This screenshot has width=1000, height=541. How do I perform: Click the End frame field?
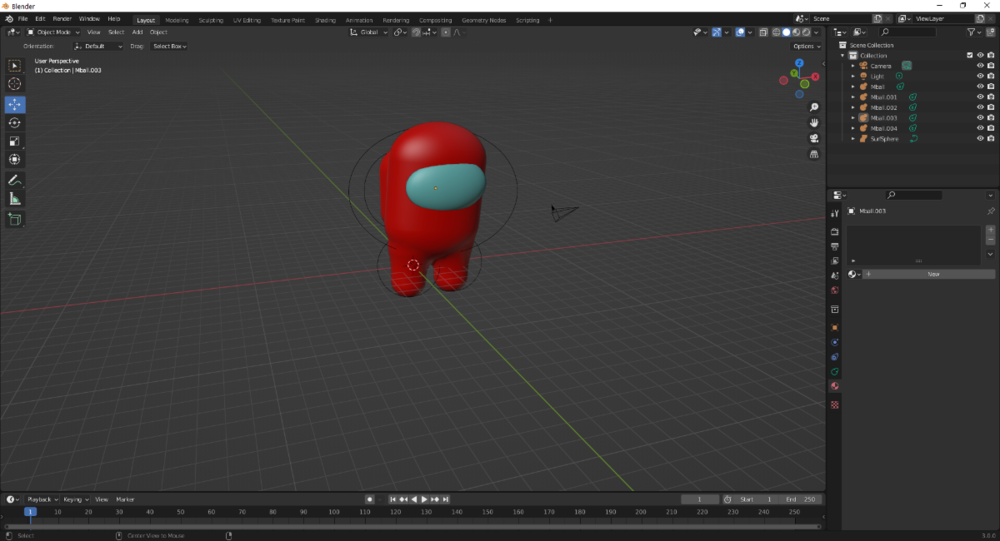coord(801,500)
